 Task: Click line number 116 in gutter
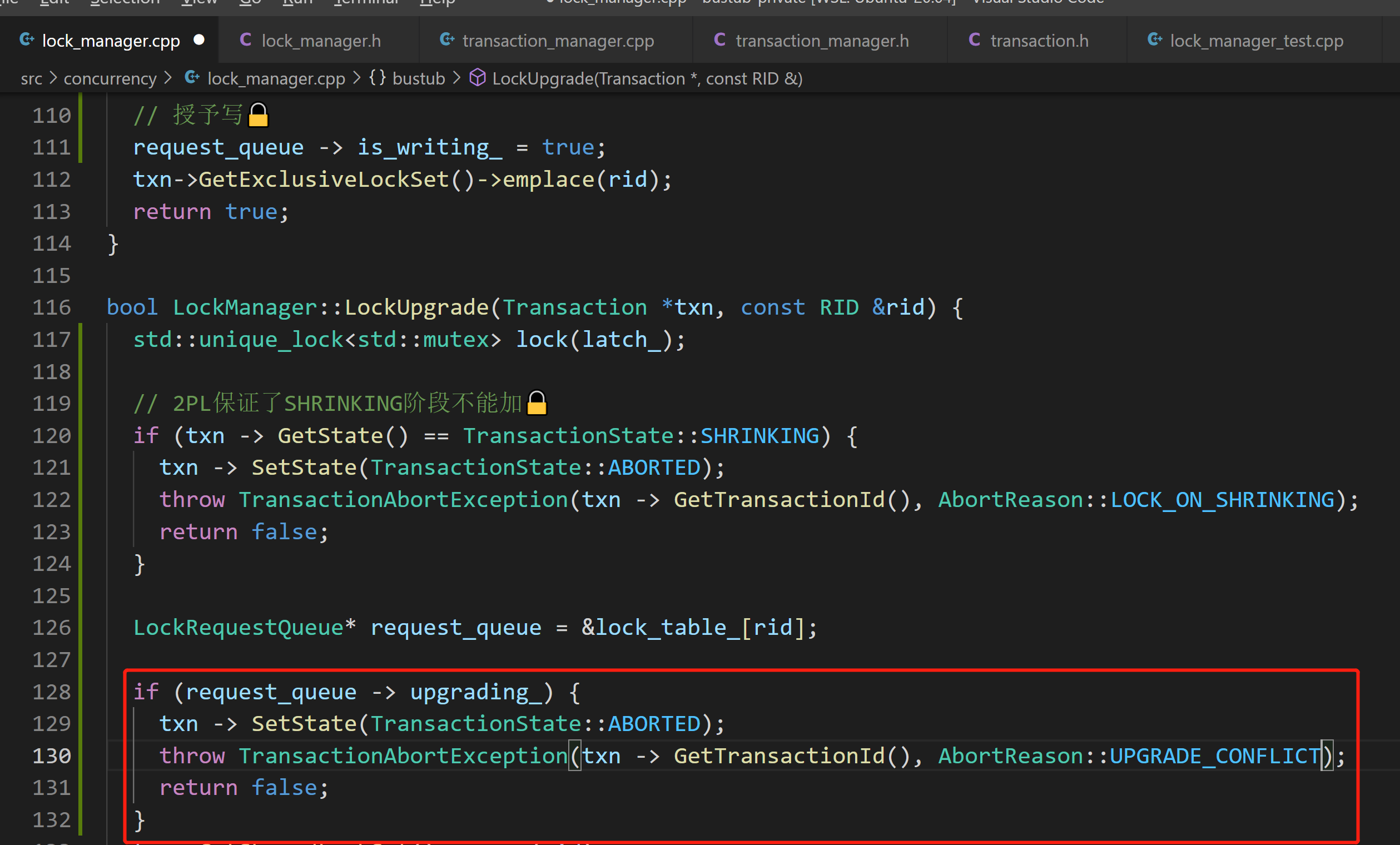pyautogui.click(x=51, y=307)
